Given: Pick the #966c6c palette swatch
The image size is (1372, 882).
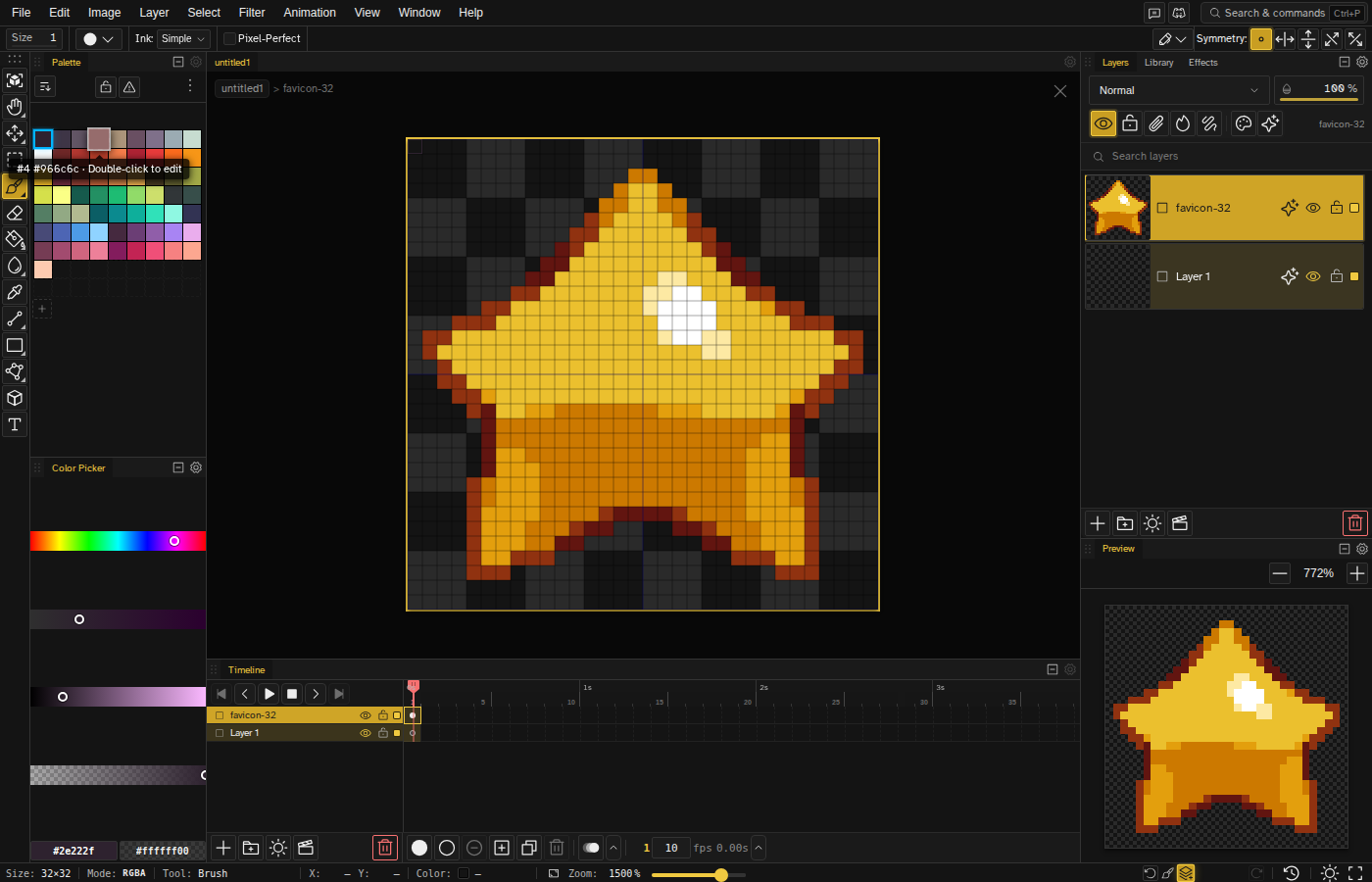Looking at the screenshot, I should point(99,139).
